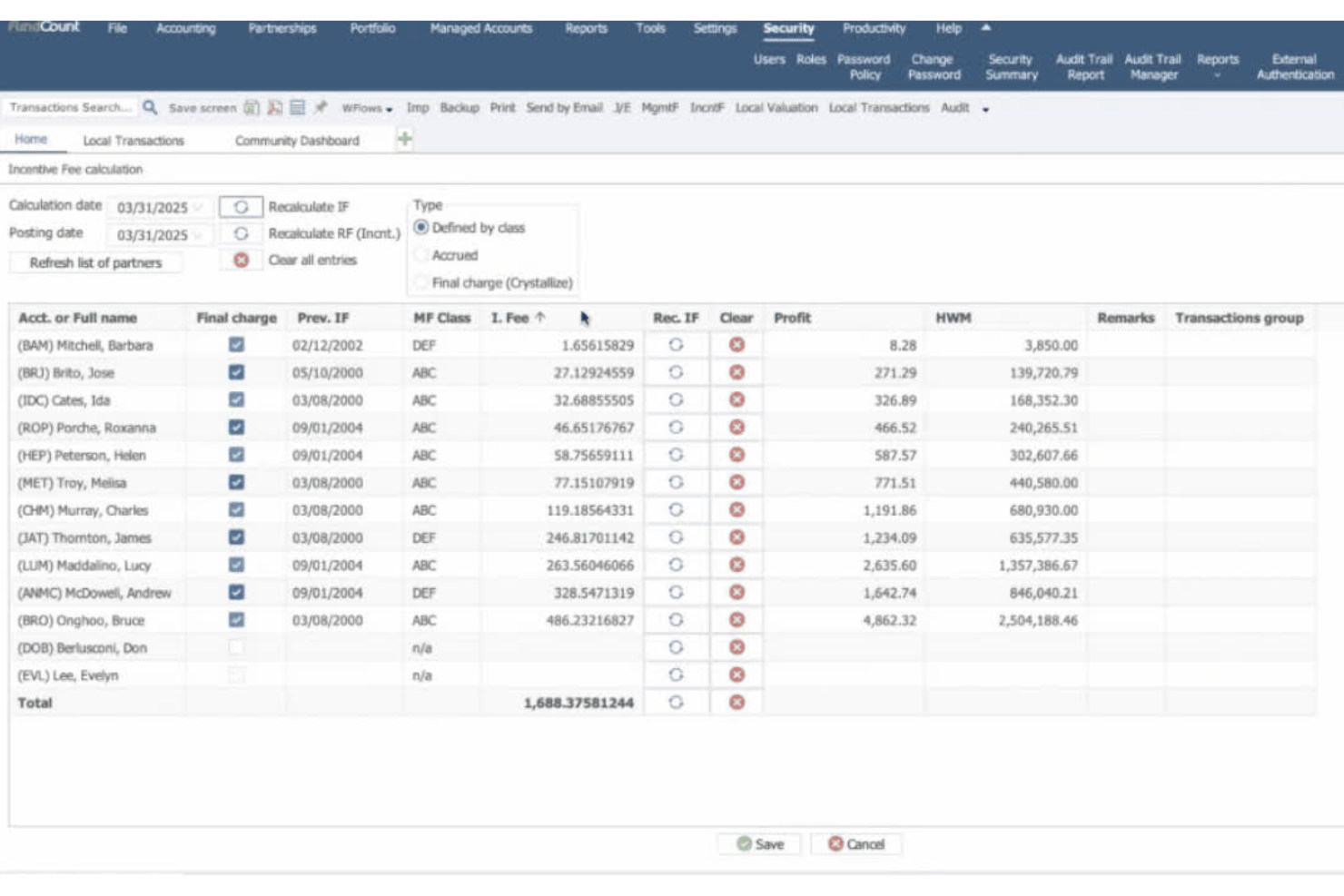Click the red Clear all entries icon
The width and height of the screenshot is (1344, 896).
(x=241, y=260)
